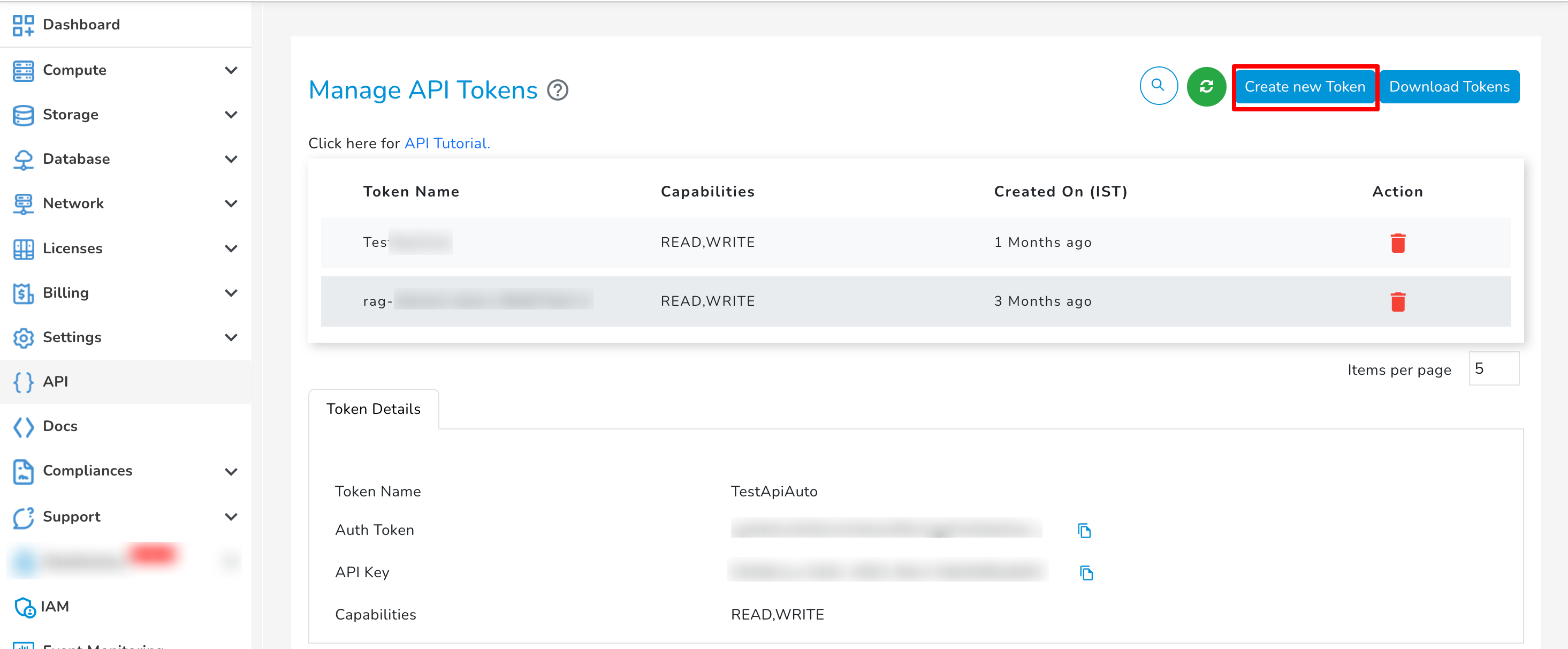Image resolution: width=1568 pixels, height=649 pixels.
Task: Refresh the API tokens list
Action: (x=1206, y=86)
